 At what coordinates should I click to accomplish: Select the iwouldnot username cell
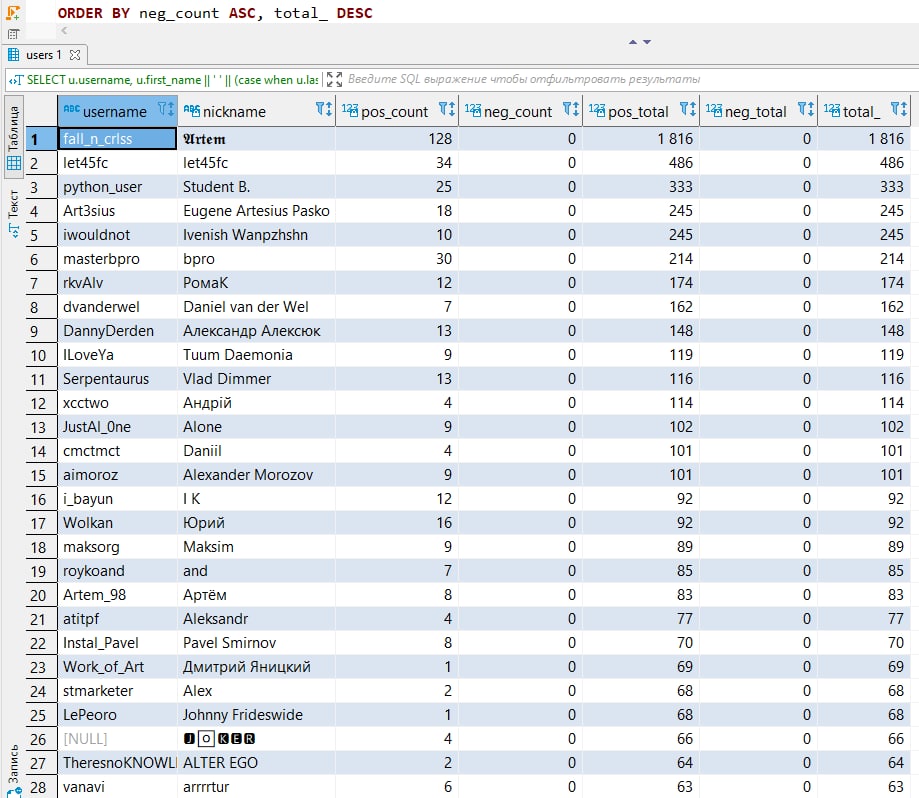(117, 235)
